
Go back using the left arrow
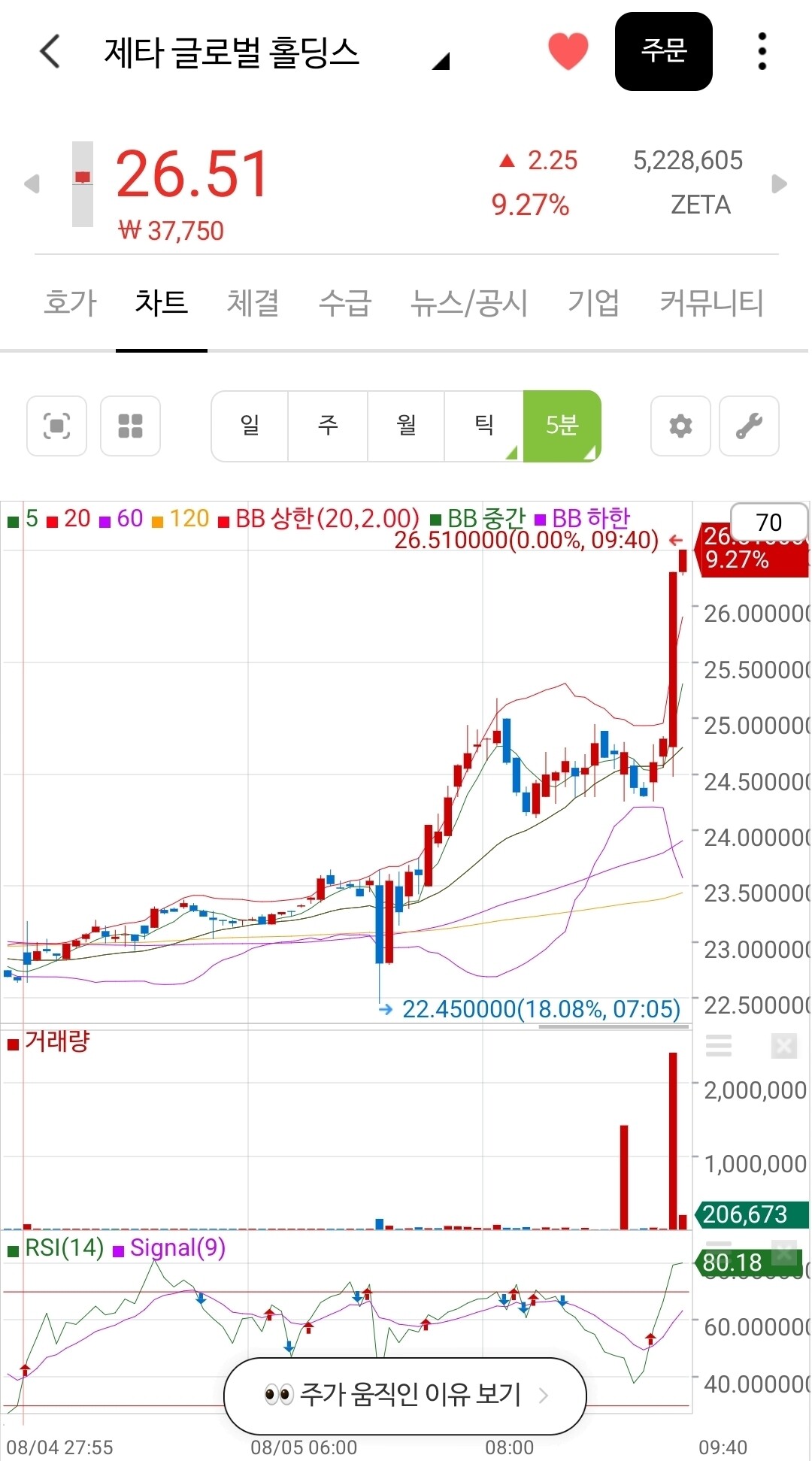[x=50, y=51]
